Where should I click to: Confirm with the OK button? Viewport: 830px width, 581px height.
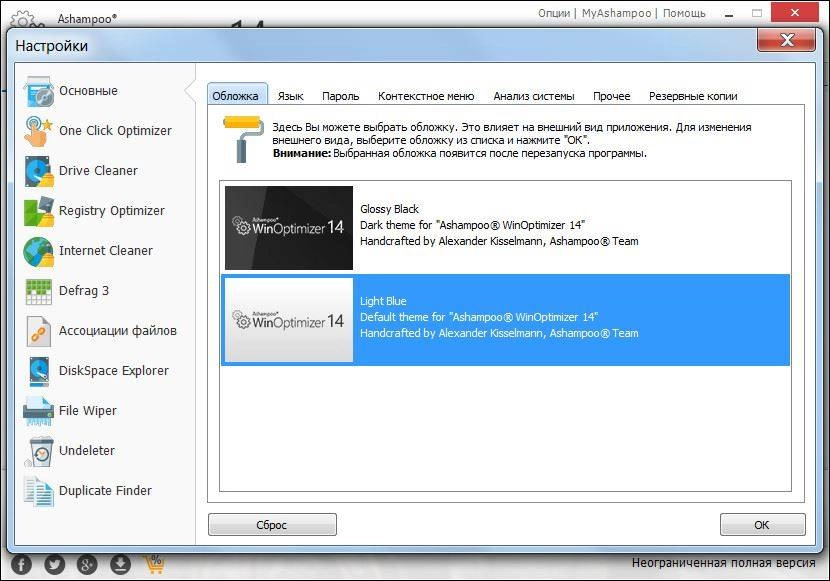pos(762,525)
